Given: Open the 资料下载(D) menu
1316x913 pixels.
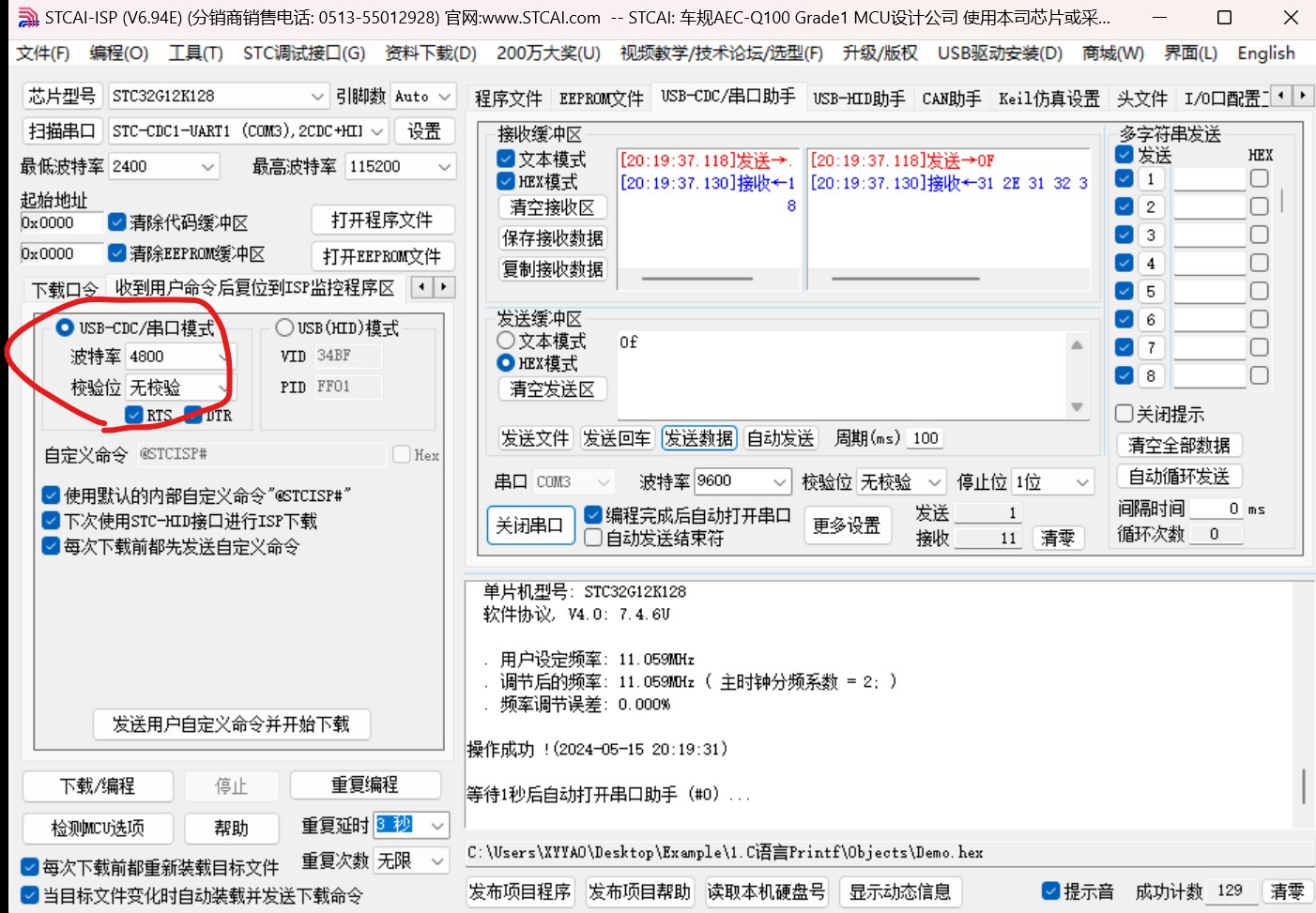Looking at the screenshot, I should (431, 53).
